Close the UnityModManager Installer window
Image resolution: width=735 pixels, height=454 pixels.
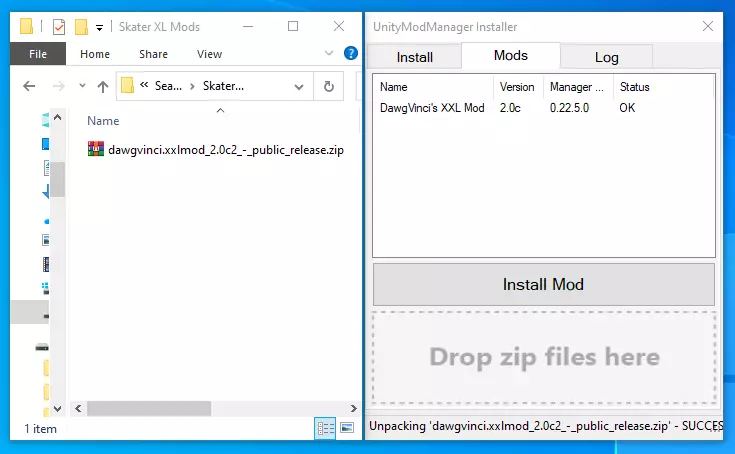click(708, 26)
